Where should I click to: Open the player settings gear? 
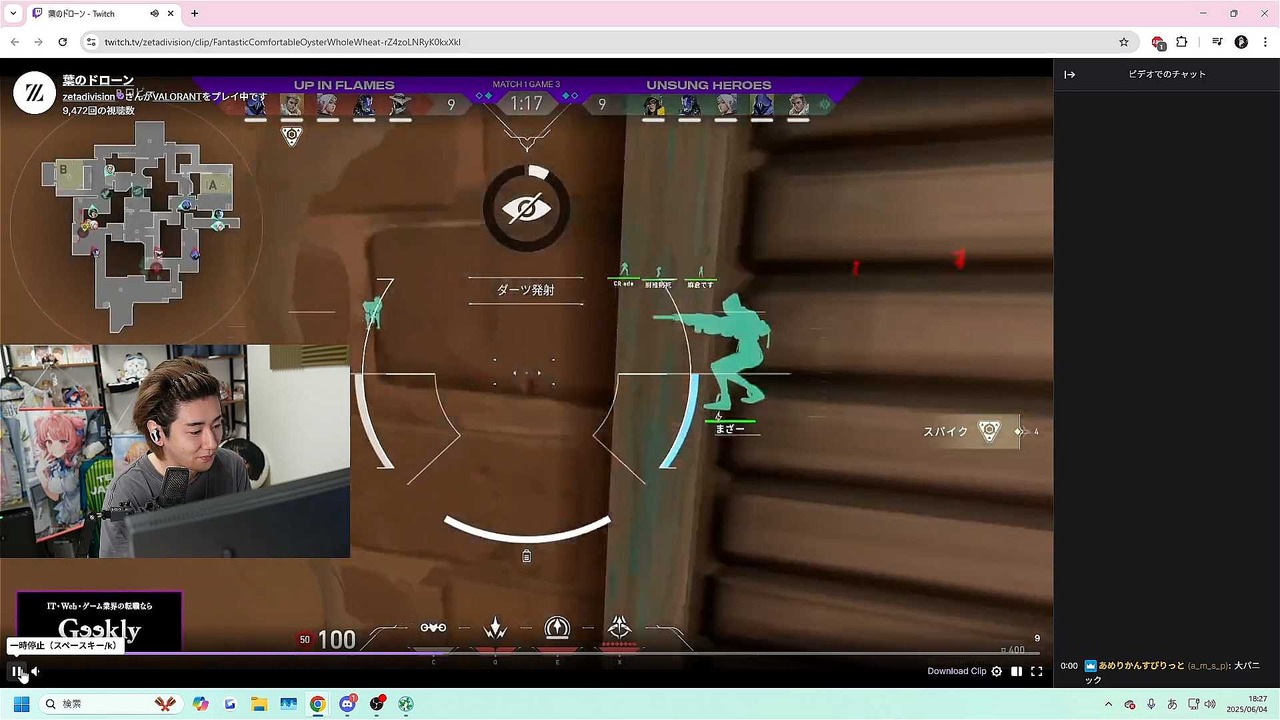(x=996, y=672)
